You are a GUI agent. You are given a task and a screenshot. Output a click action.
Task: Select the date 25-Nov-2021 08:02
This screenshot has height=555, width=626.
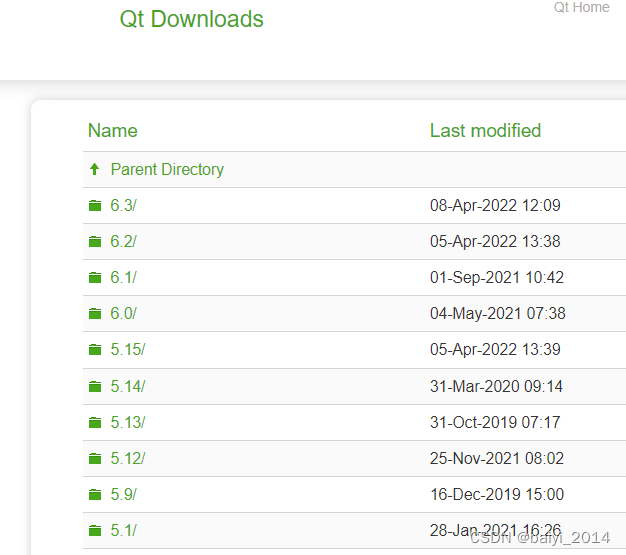(x=497, y=458)
